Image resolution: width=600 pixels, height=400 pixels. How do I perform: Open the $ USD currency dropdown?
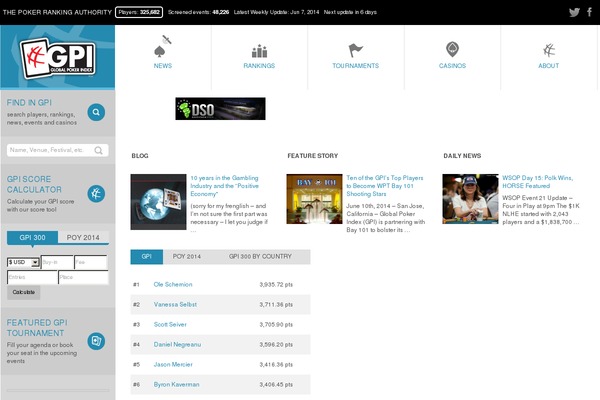(23, 262)
